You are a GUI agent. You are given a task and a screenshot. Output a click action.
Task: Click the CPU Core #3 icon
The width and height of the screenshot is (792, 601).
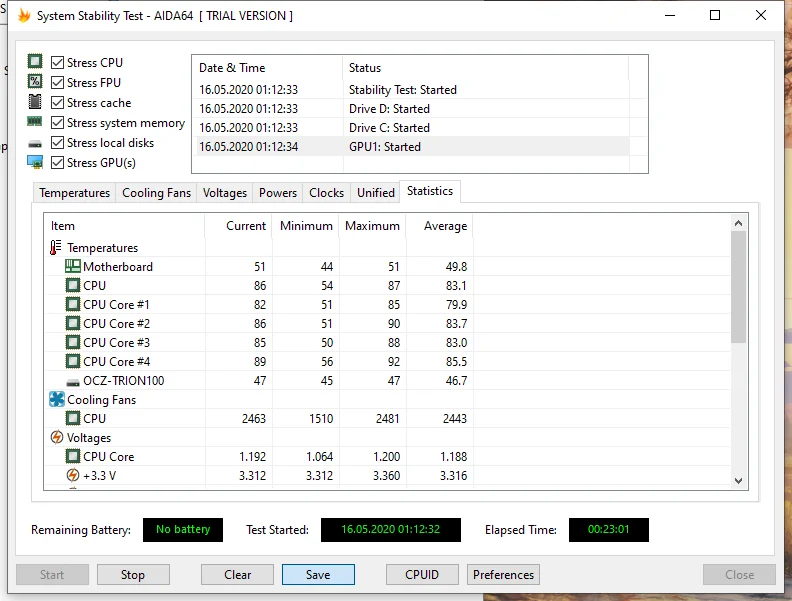pos(73,342)
